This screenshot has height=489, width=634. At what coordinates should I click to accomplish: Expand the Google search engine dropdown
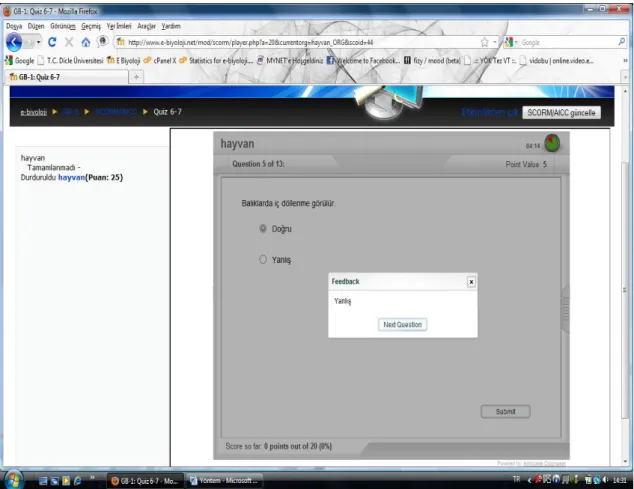click(x=511, y=42)
